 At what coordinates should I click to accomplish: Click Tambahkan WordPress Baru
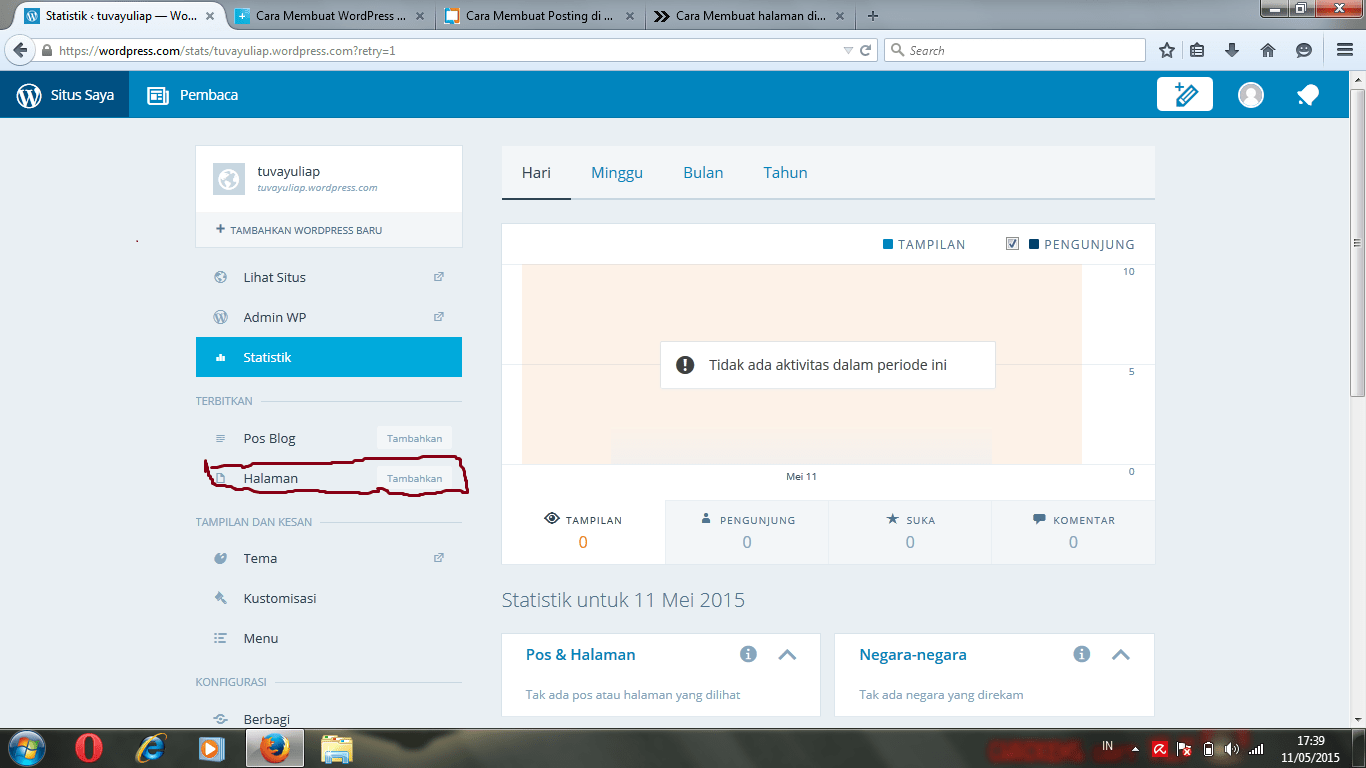pyautogui.click(x=299, y=230)
